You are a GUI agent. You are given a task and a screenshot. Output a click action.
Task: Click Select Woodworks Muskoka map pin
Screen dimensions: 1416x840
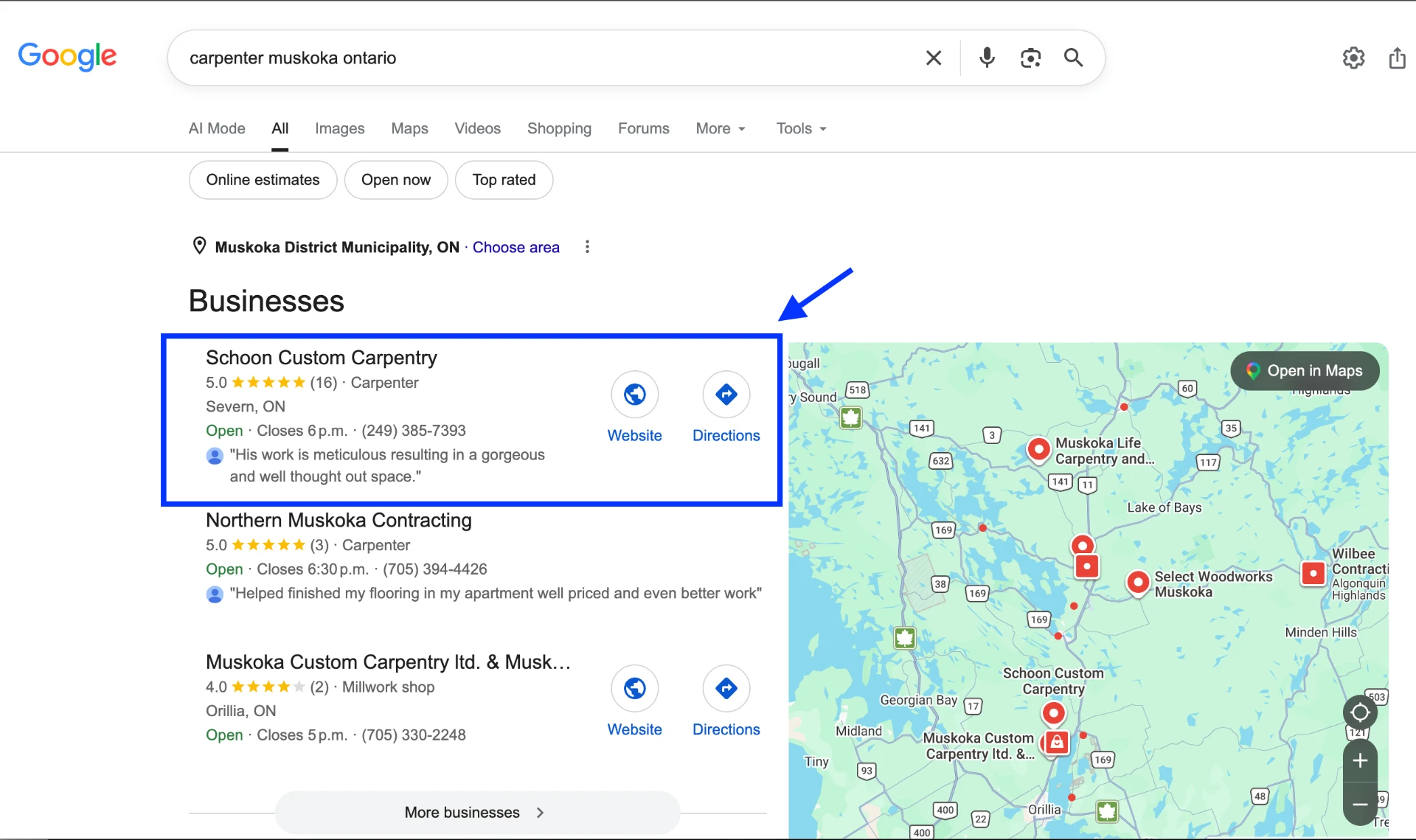pyautogui.click(x=1138, y=583)
